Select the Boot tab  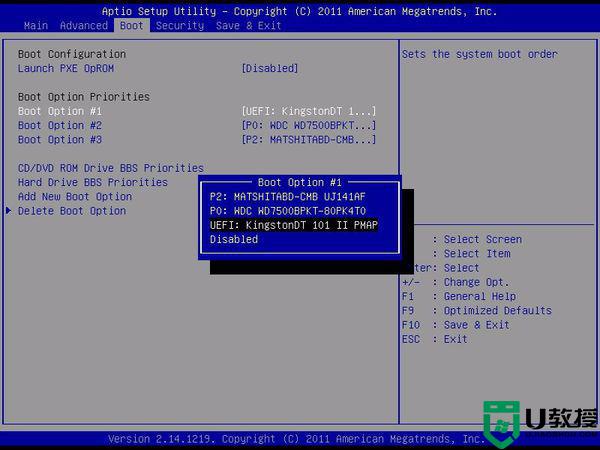pyautogui.click(x=132, y=26)
